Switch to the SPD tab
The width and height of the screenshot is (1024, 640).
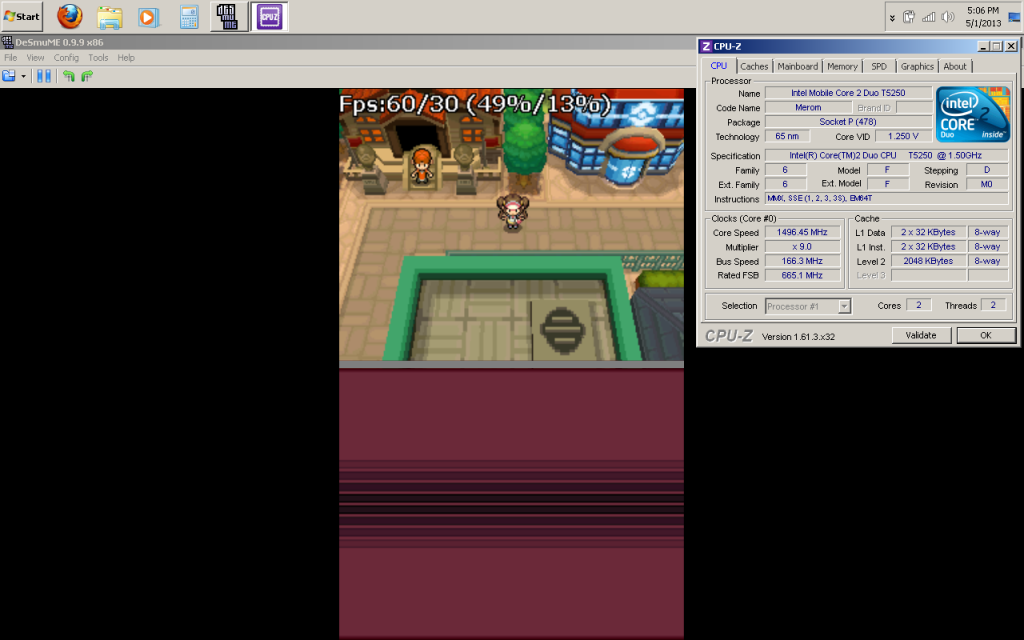point(879,67)
